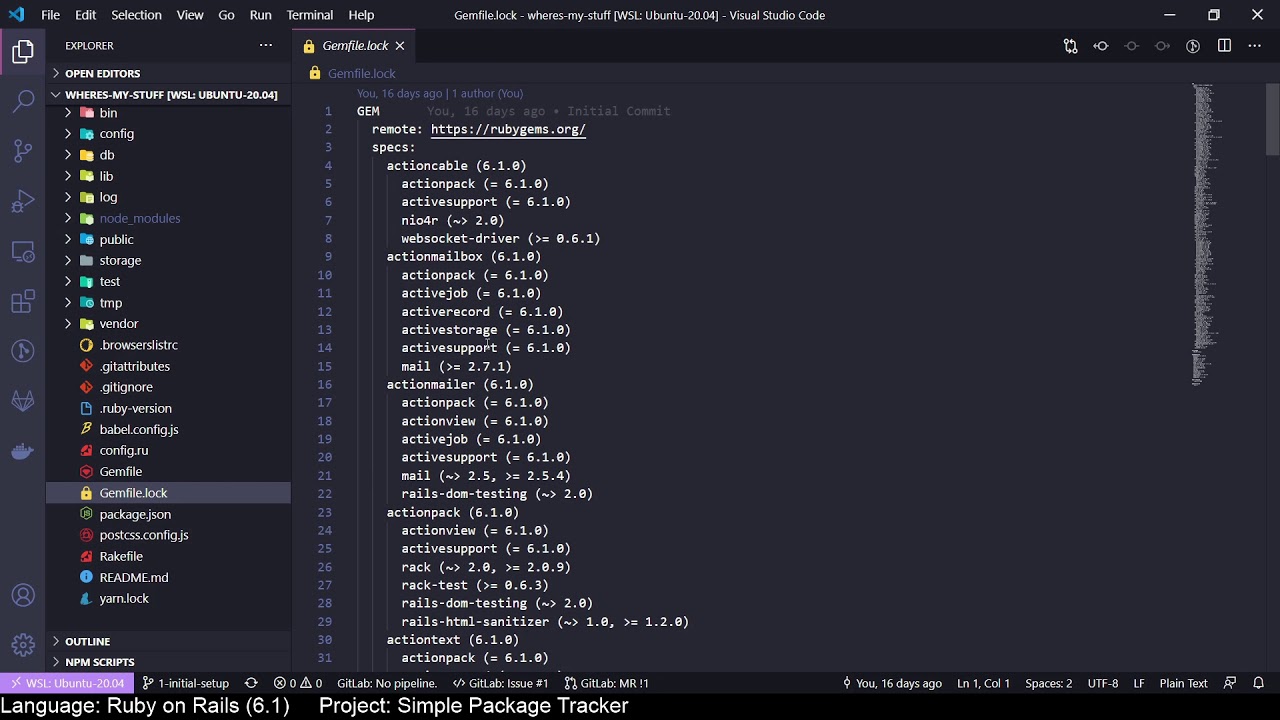1280x720 pixels.
Task: Open the Accounts menu
Action: coord(23,596)
